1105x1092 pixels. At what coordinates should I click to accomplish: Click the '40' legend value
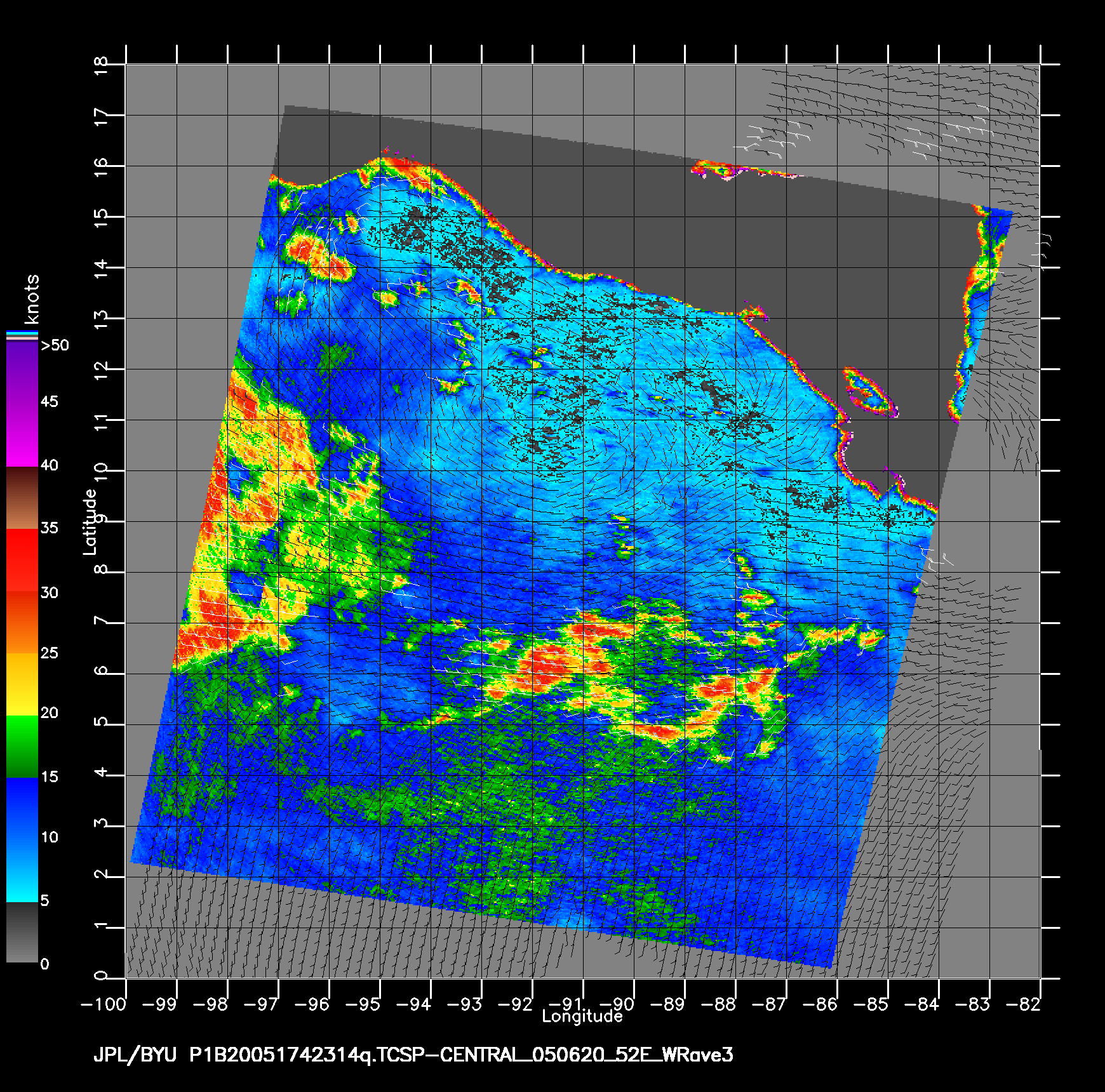pos(50,465)
